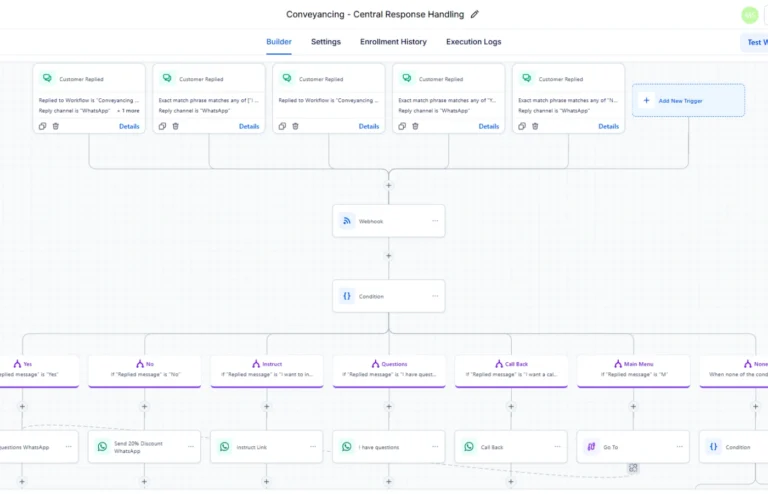
Task: Click the Add New Trigger button
Action: point(688,100)
